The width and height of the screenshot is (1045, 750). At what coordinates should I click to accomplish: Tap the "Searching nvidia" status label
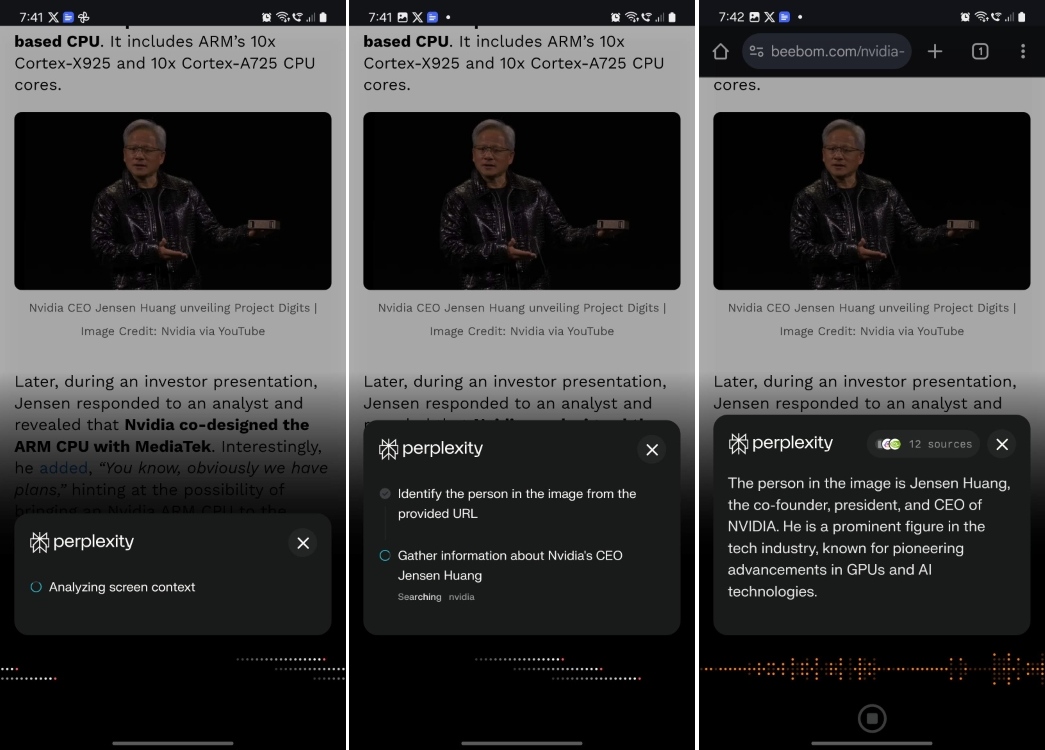436,597
